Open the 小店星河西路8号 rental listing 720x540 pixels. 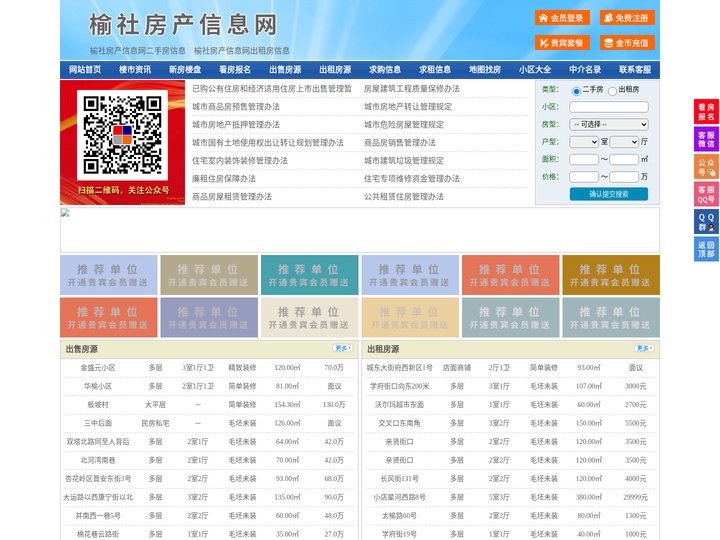[x=399, y=497]
